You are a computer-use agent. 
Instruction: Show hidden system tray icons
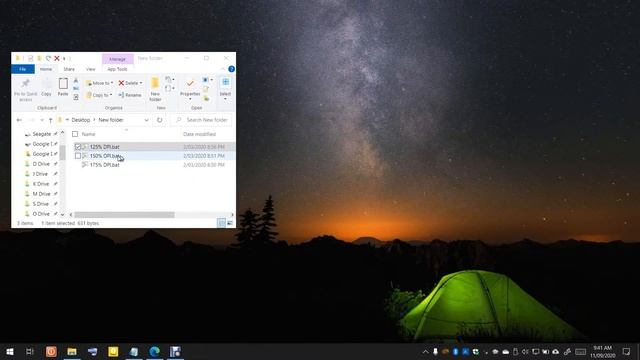425,351
